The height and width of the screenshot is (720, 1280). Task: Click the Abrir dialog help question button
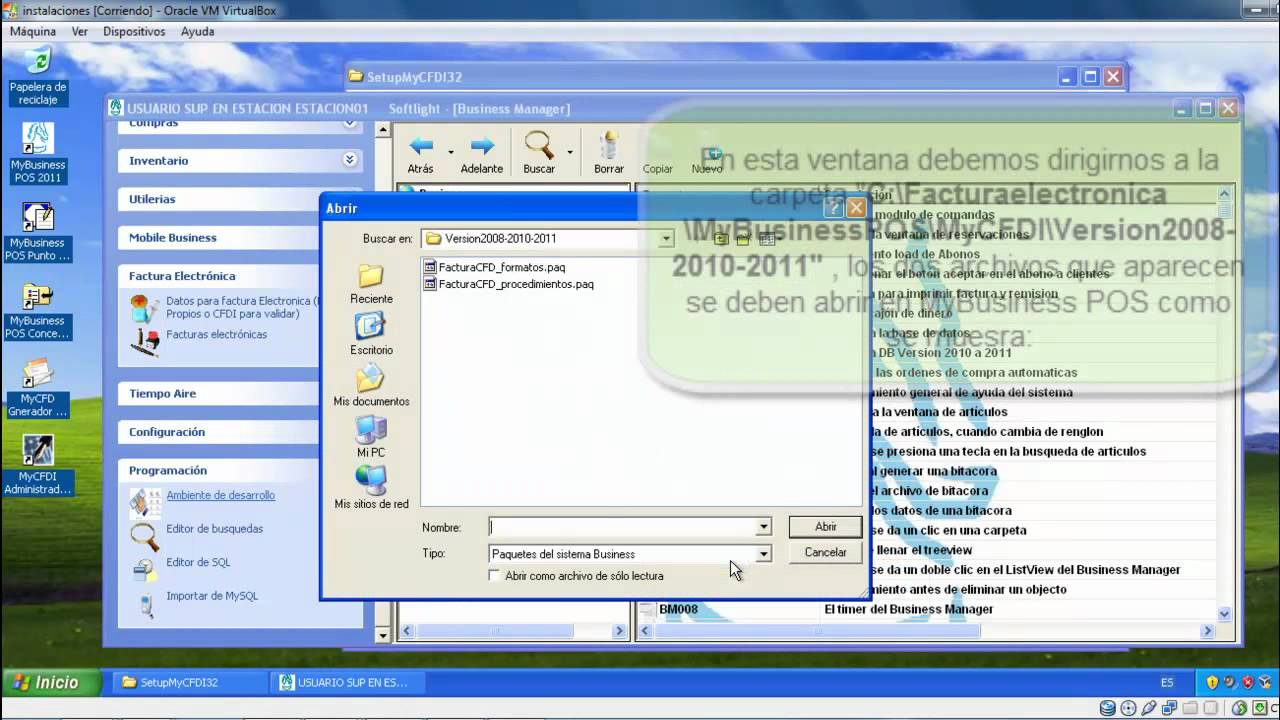(x=834, y=208)
